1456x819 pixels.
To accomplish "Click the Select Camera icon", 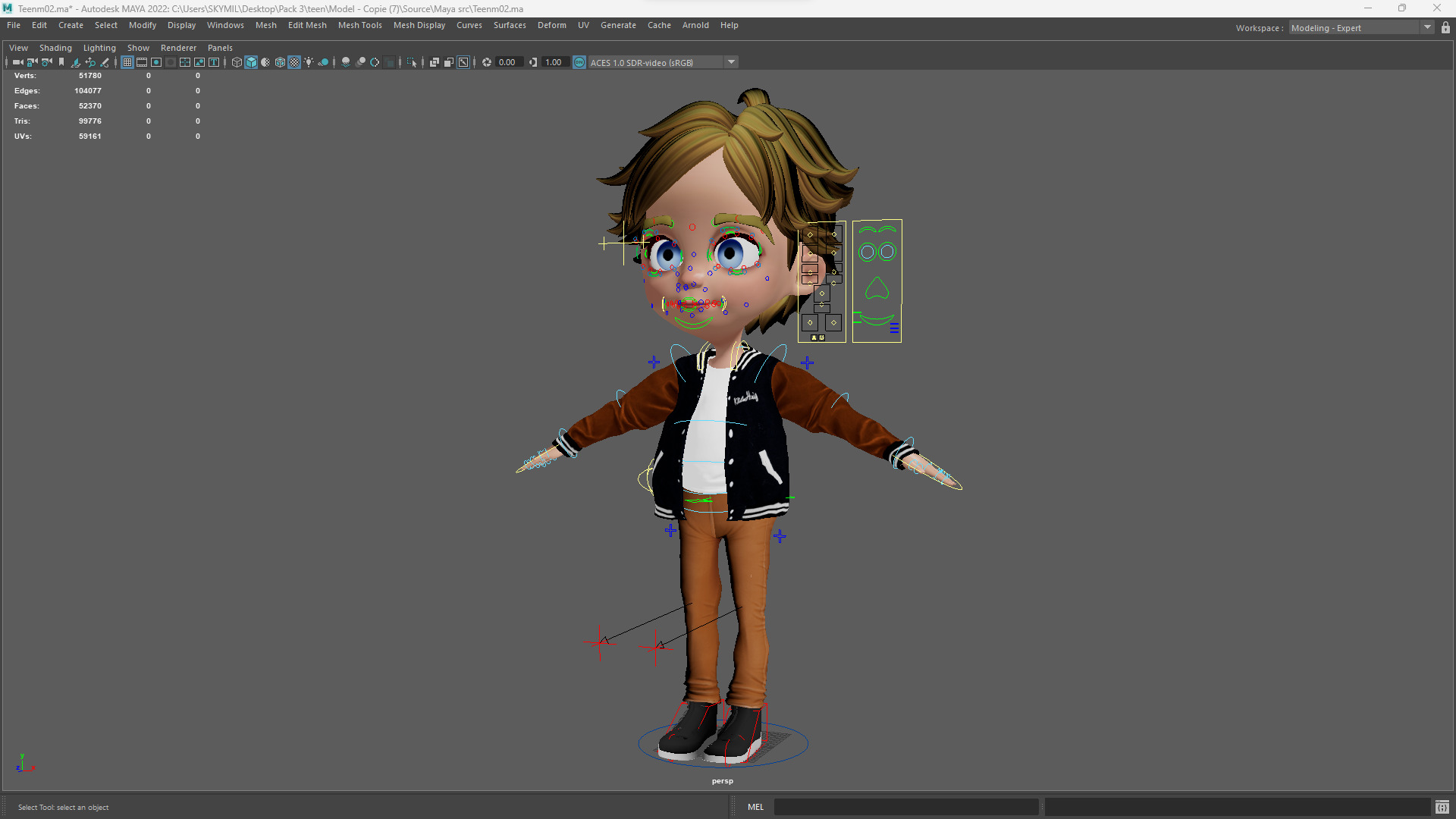I will (x=17, y=62).
